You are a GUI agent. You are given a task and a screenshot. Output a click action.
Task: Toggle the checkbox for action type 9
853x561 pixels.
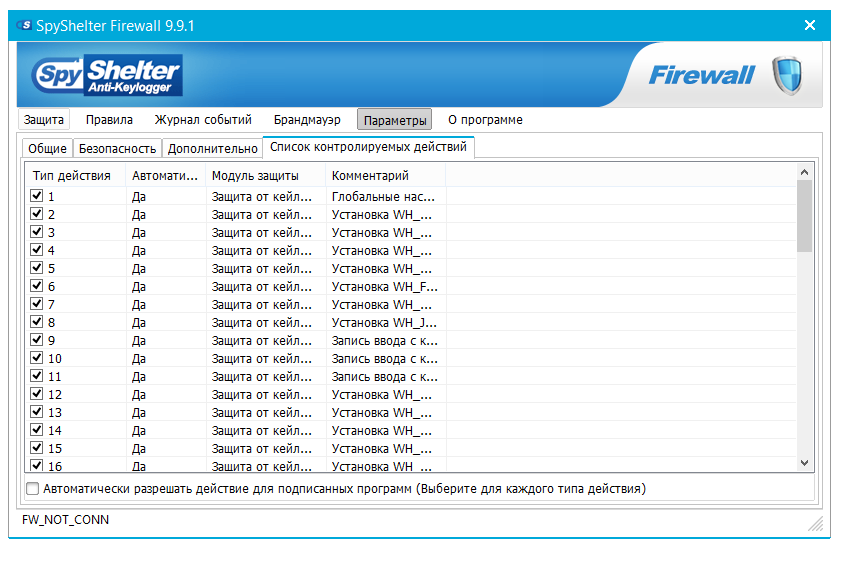click(x=36, y=339)
